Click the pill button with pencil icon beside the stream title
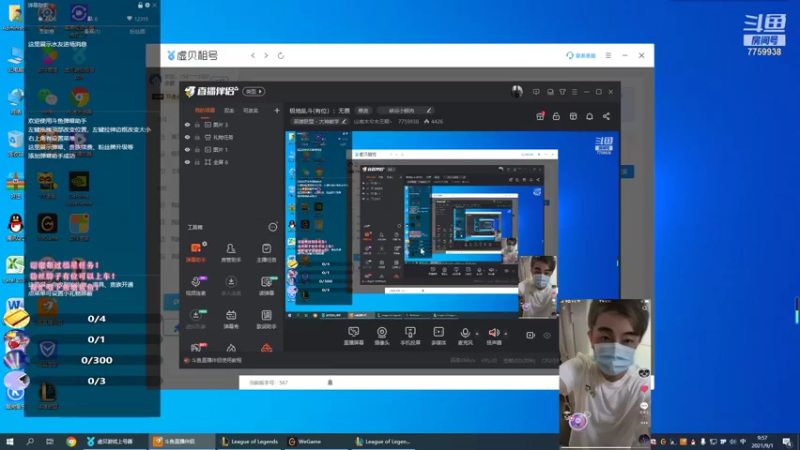Screen dimensions: 800x450 [405, 110]
